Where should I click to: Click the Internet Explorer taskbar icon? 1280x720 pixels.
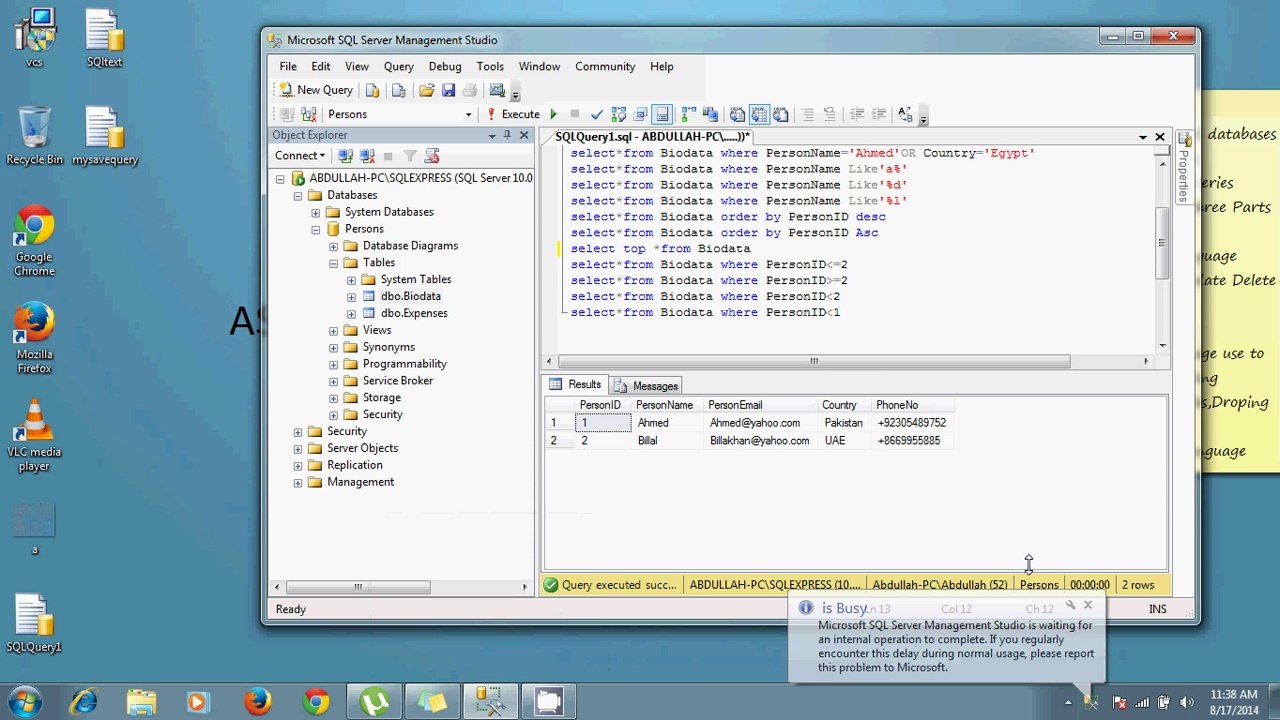point(83,702)
